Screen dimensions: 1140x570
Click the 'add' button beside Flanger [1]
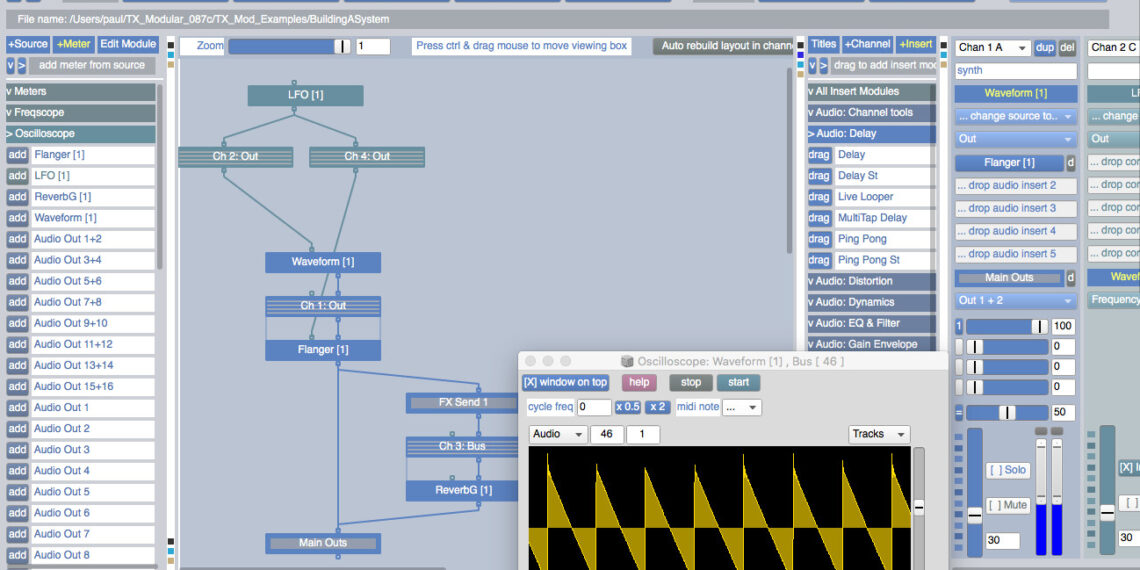(17, 155)
